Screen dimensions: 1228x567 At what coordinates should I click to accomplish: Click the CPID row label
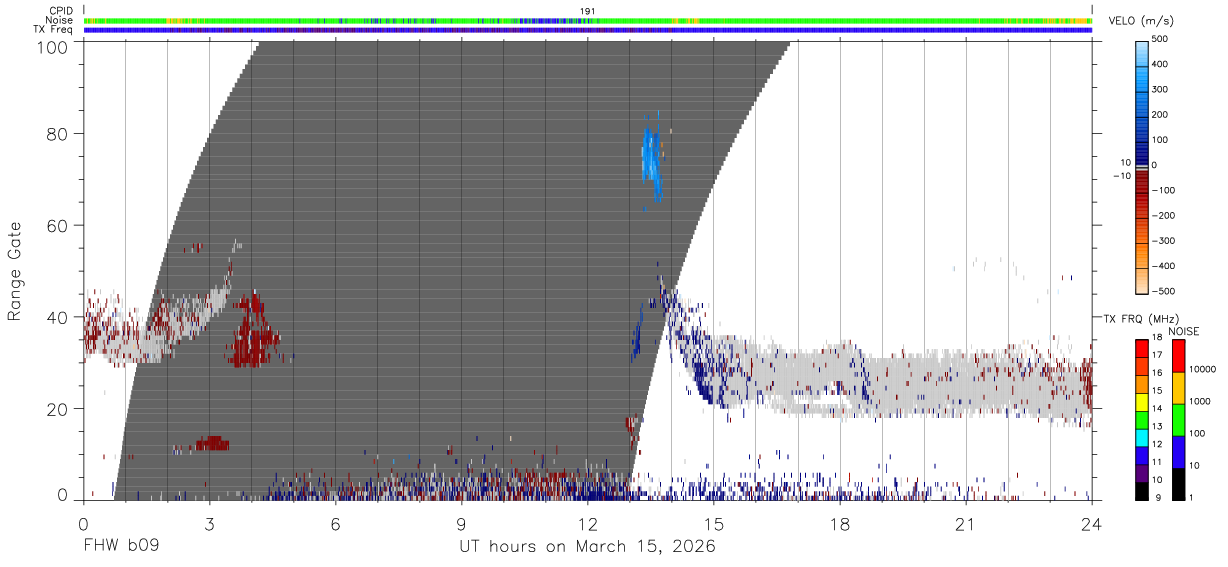[x=60, y=11]
